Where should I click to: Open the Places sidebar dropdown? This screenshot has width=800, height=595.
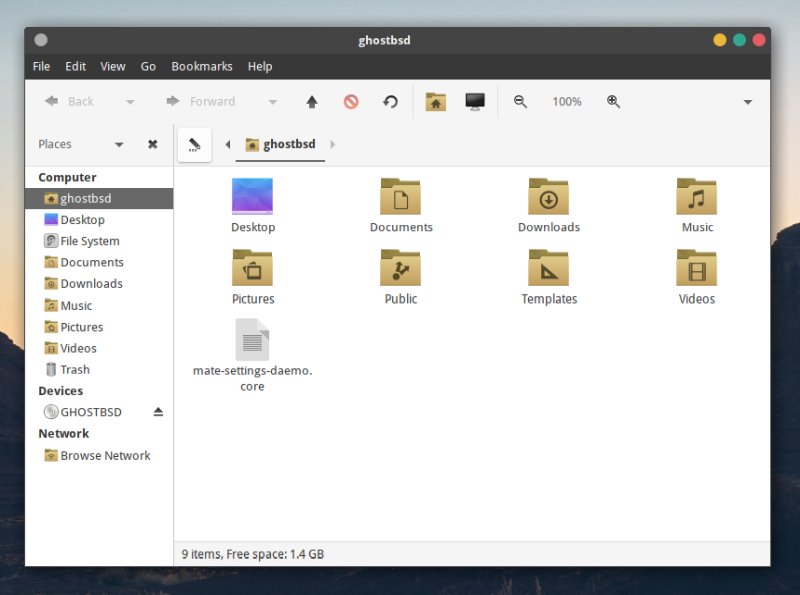pos(118,144)
